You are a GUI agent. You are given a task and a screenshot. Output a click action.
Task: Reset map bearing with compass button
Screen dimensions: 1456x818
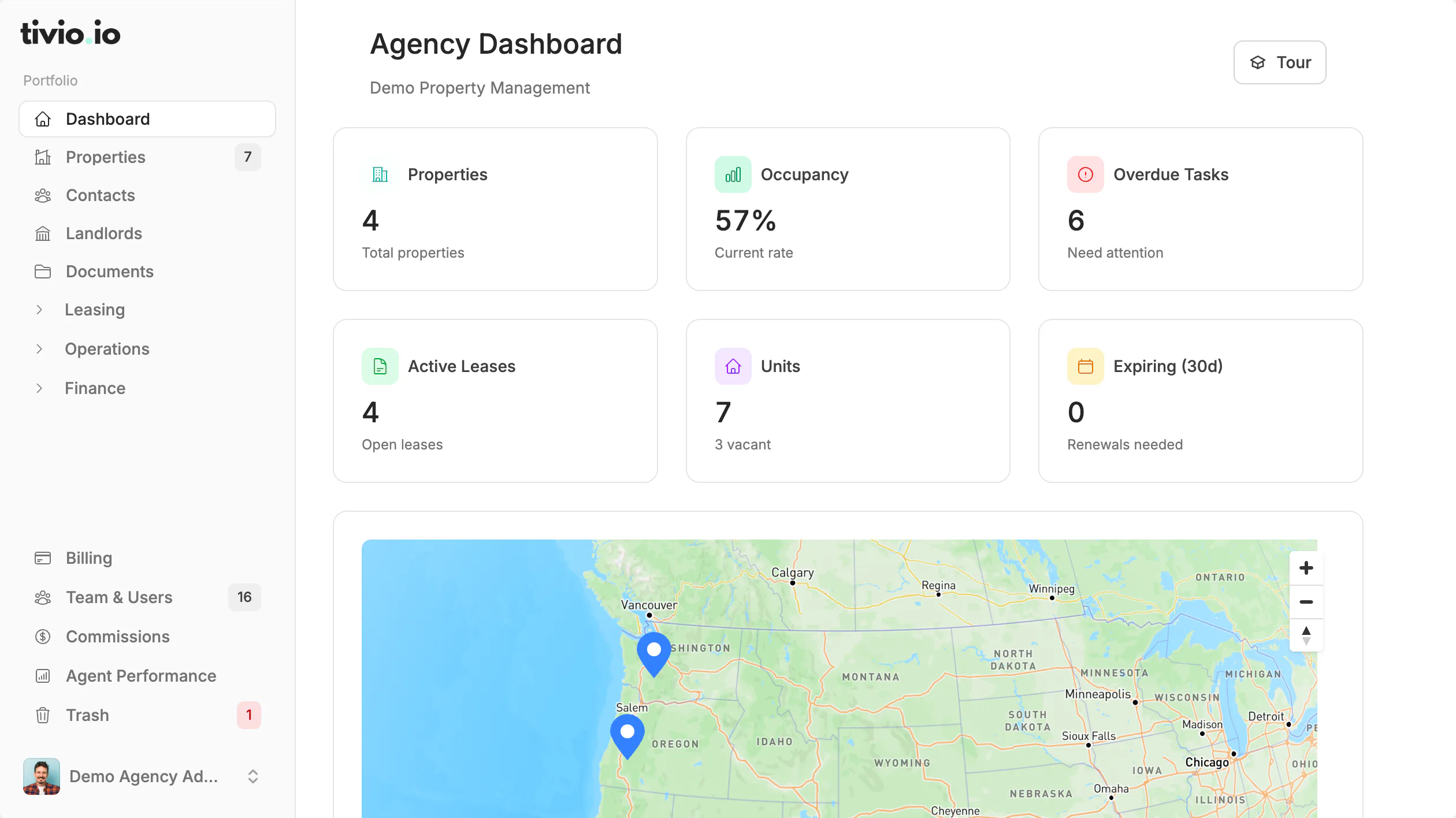pos(1306,635)
